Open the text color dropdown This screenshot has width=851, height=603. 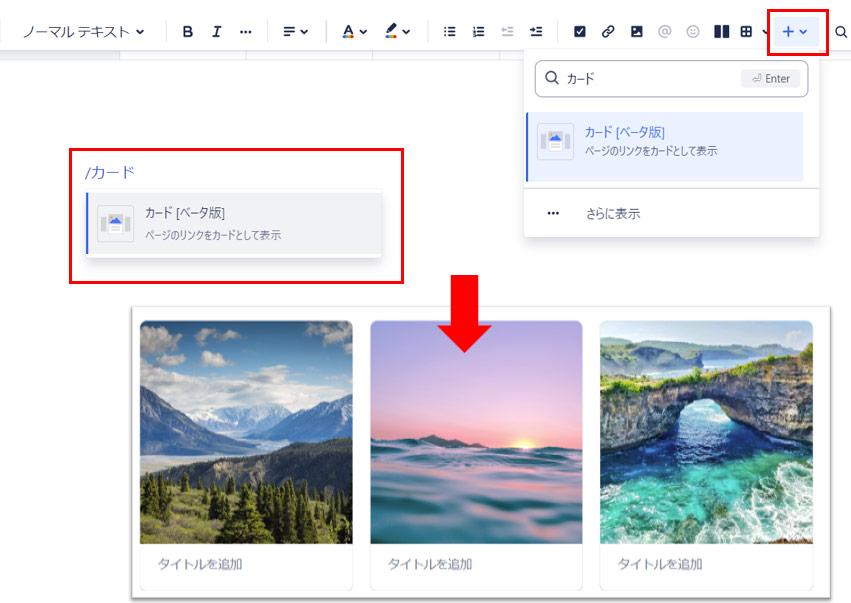pyautogui.click(x=354, y=32)
